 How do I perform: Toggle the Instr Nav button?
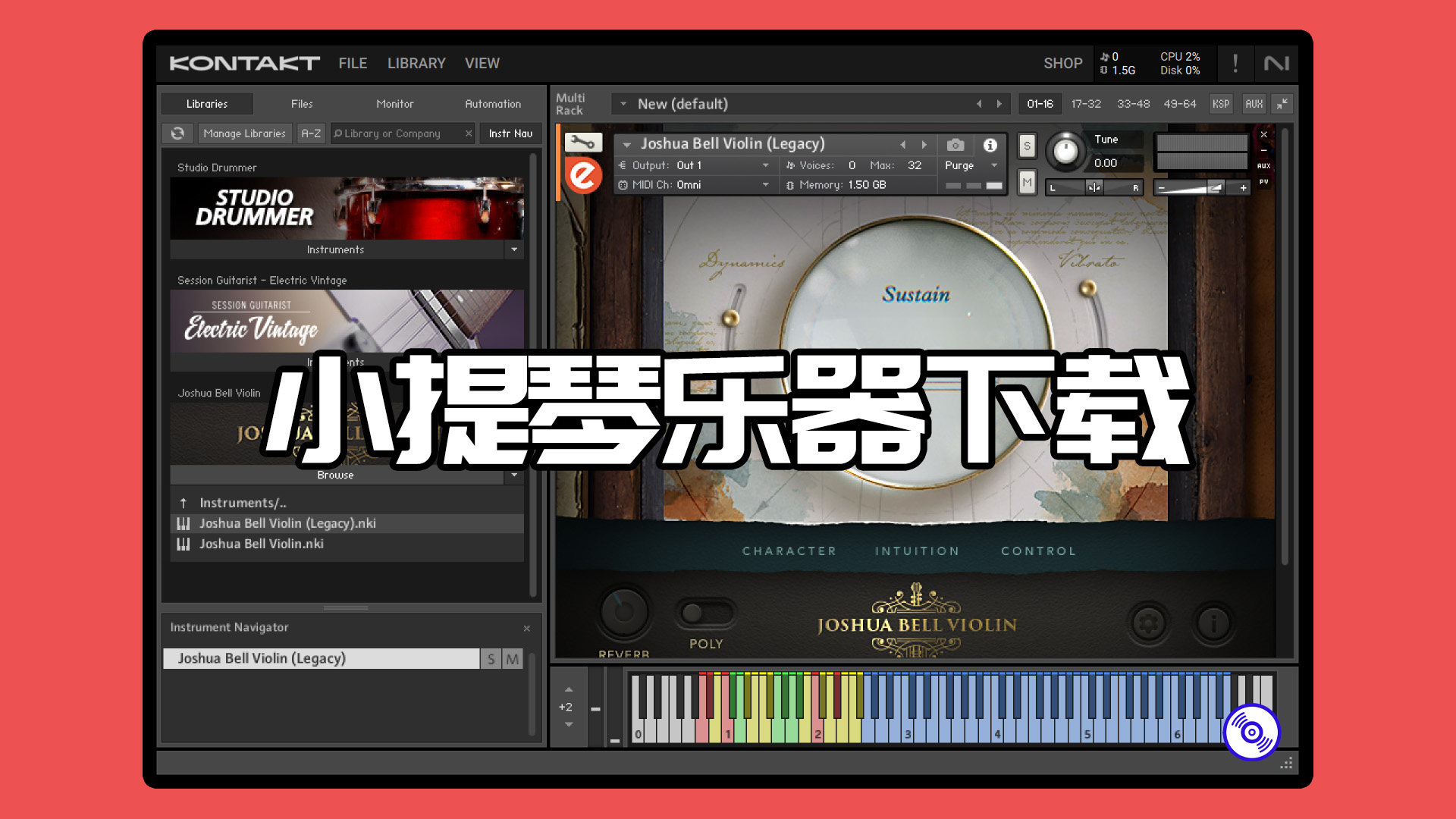(x=510, y=133)
